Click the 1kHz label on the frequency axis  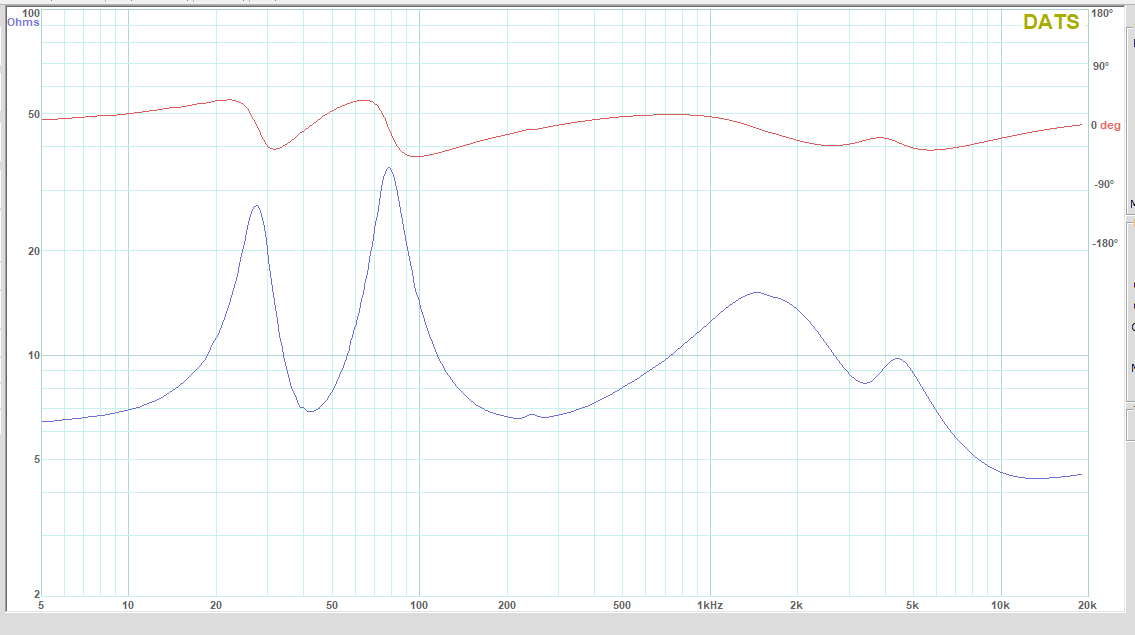[710, 606]
